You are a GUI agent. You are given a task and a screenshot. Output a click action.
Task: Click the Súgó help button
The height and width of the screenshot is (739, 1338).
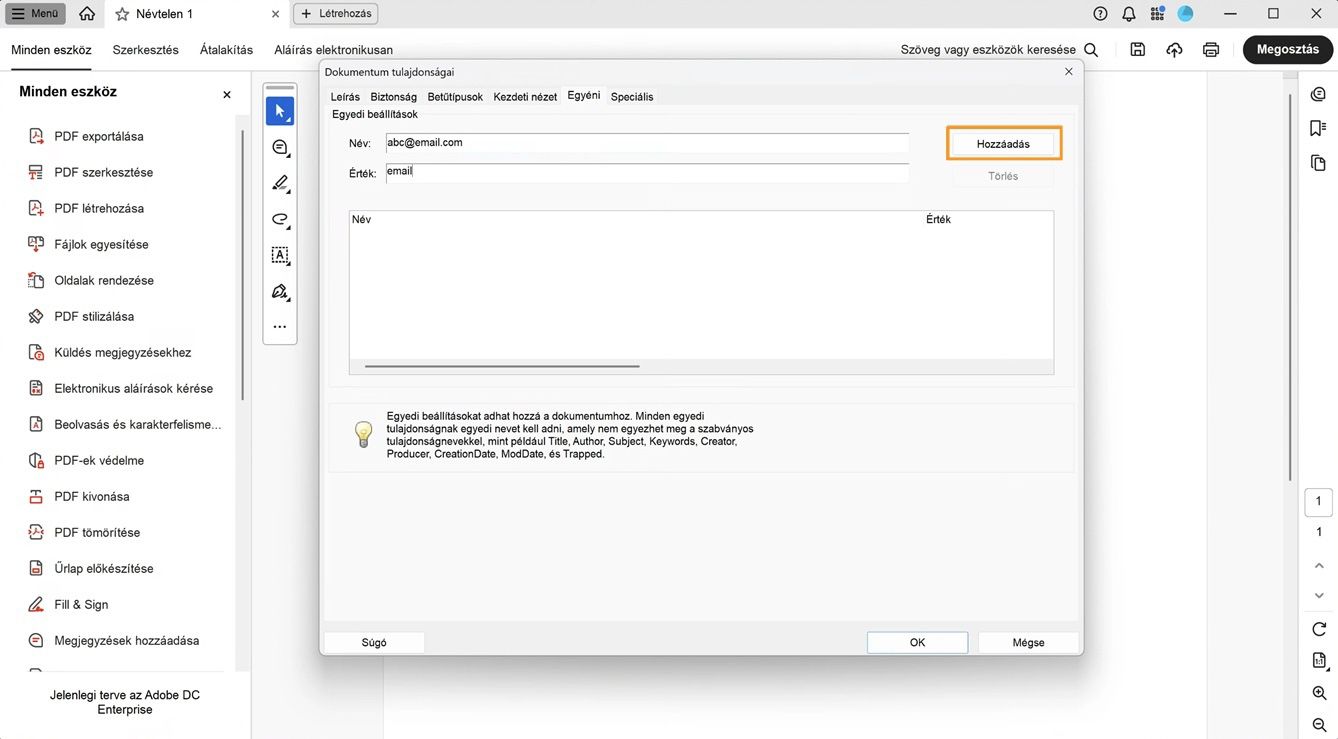pos(374,643)
